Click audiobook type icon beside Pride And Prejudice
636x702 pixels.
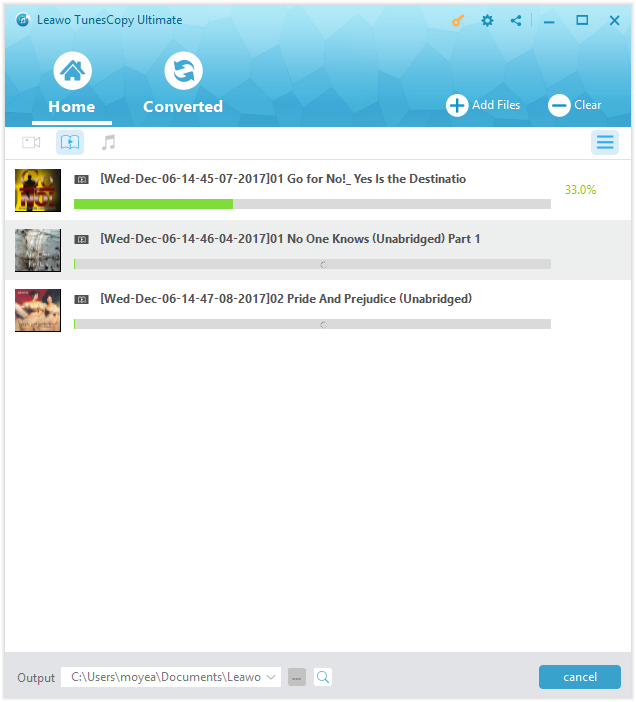coord(81,300)
